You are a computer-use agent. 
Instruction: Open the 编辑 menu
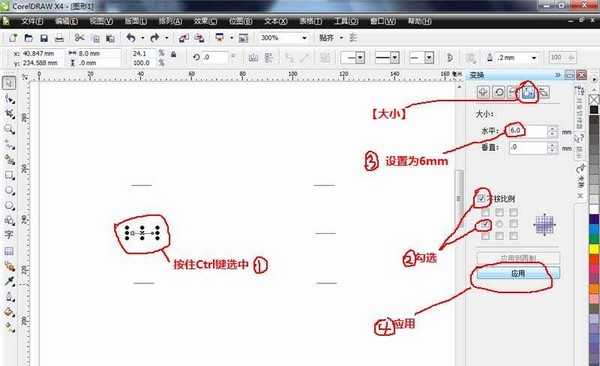click(67, 21)
